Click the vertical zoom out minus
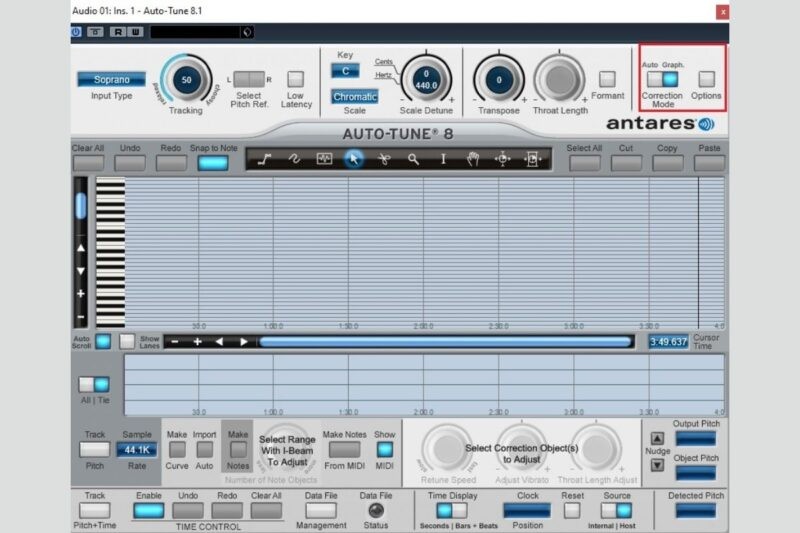This screenshot has height=533, width=800. click(x=81, y=317)
